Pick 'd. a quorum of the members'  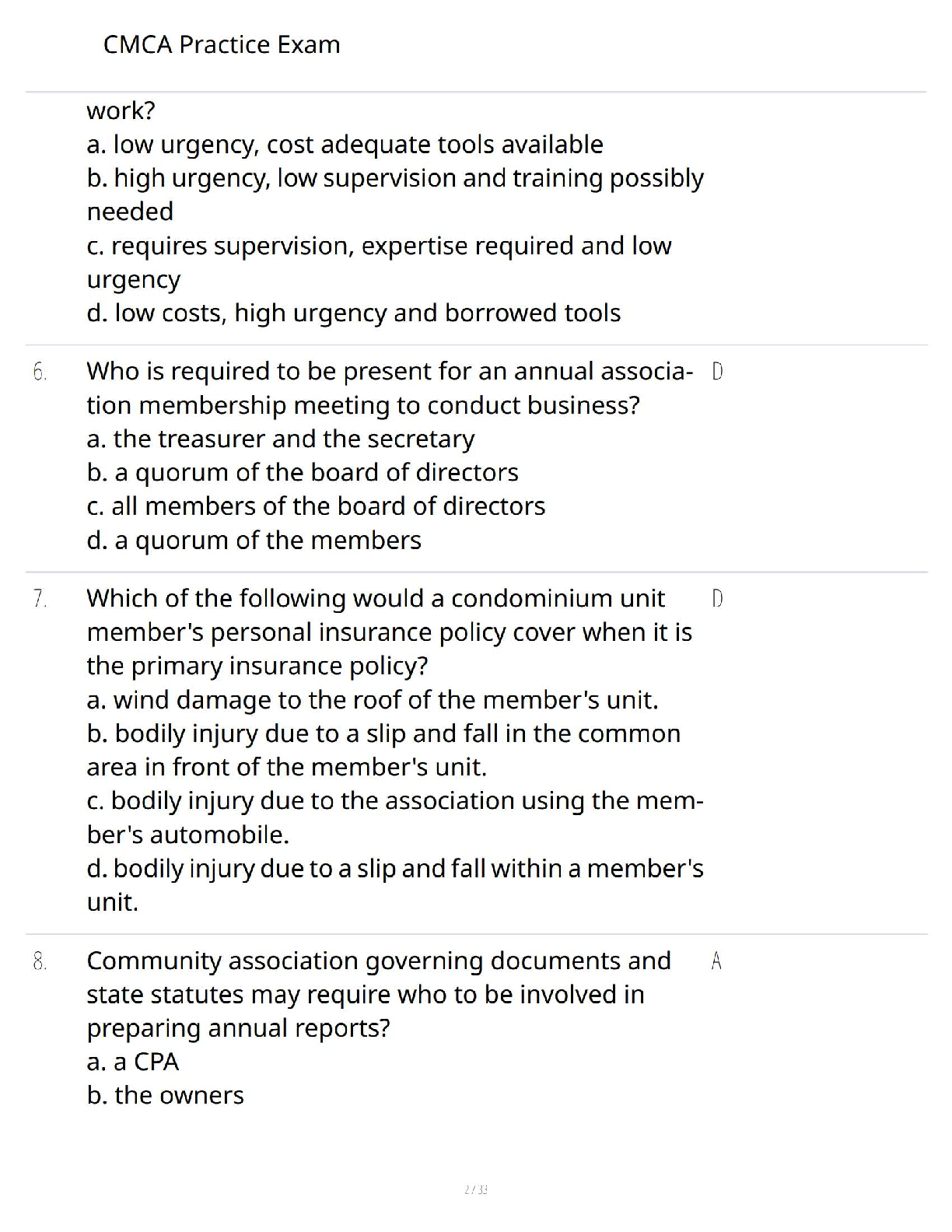(254, 541)
